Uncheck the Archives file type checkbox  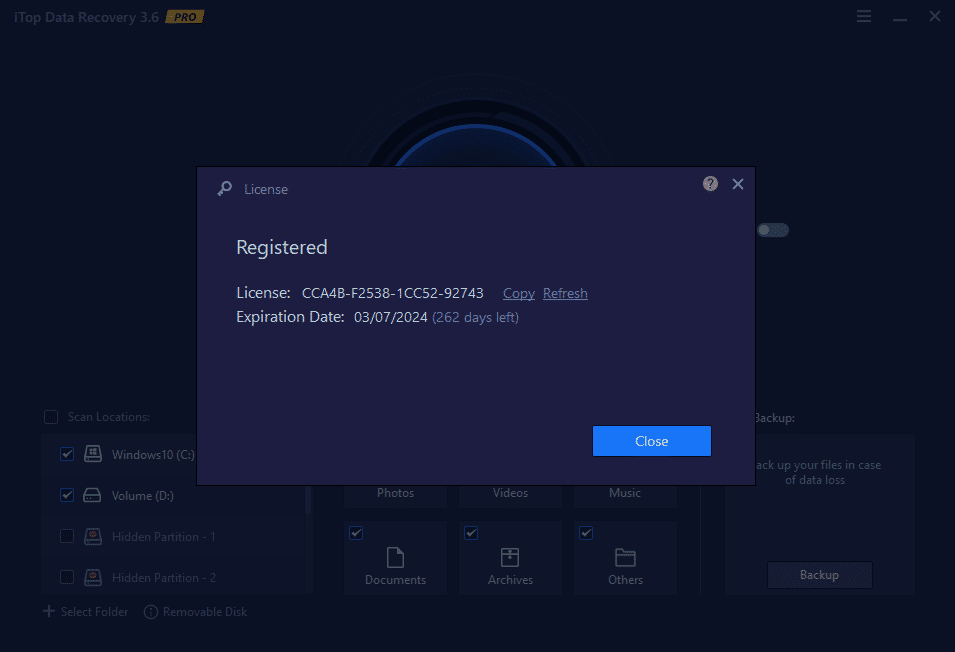coord(471,533)
